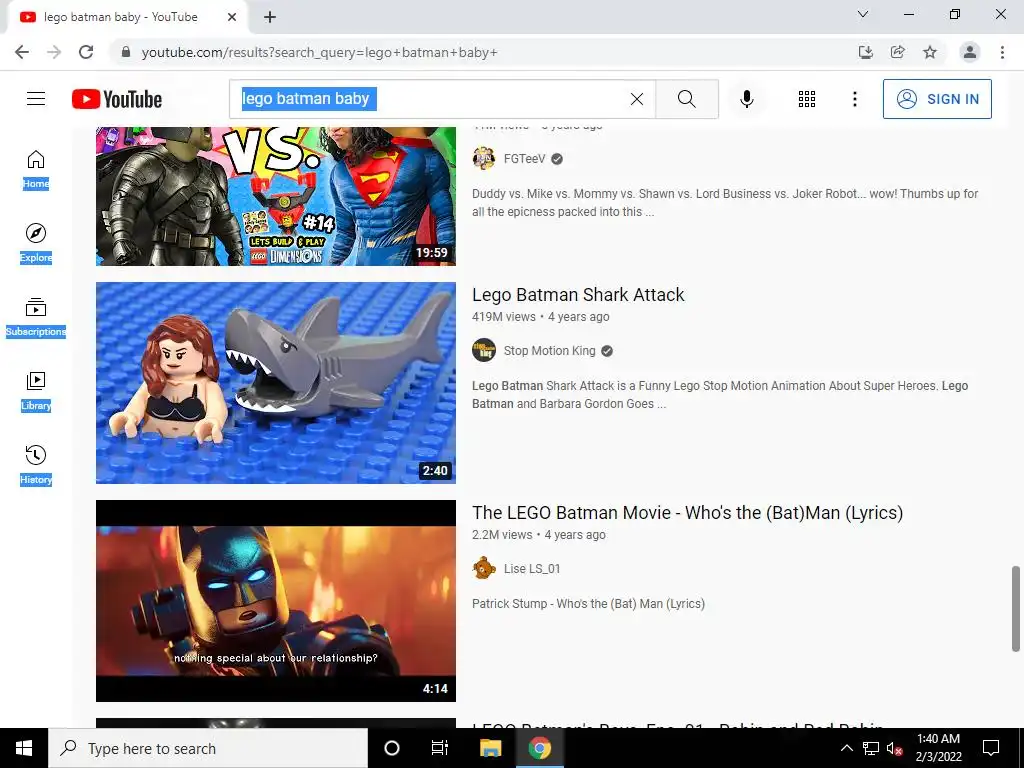Open the YouTube apps grid

[807, 99]
